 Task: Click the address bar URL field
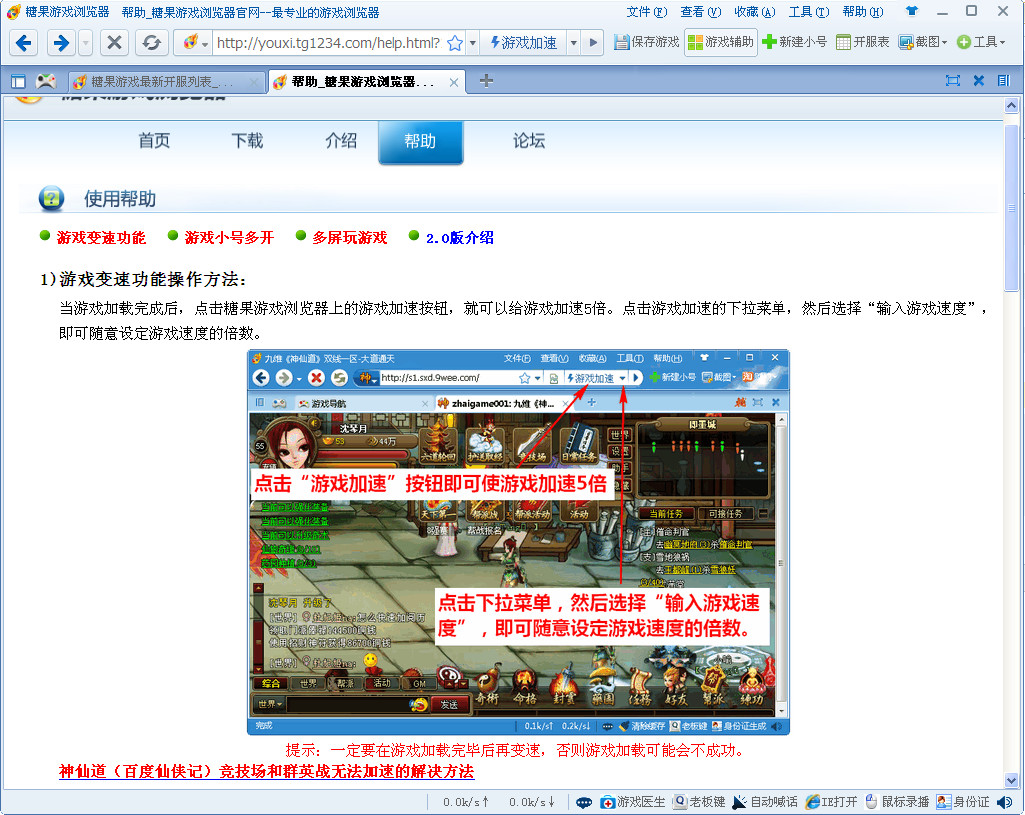329,43
